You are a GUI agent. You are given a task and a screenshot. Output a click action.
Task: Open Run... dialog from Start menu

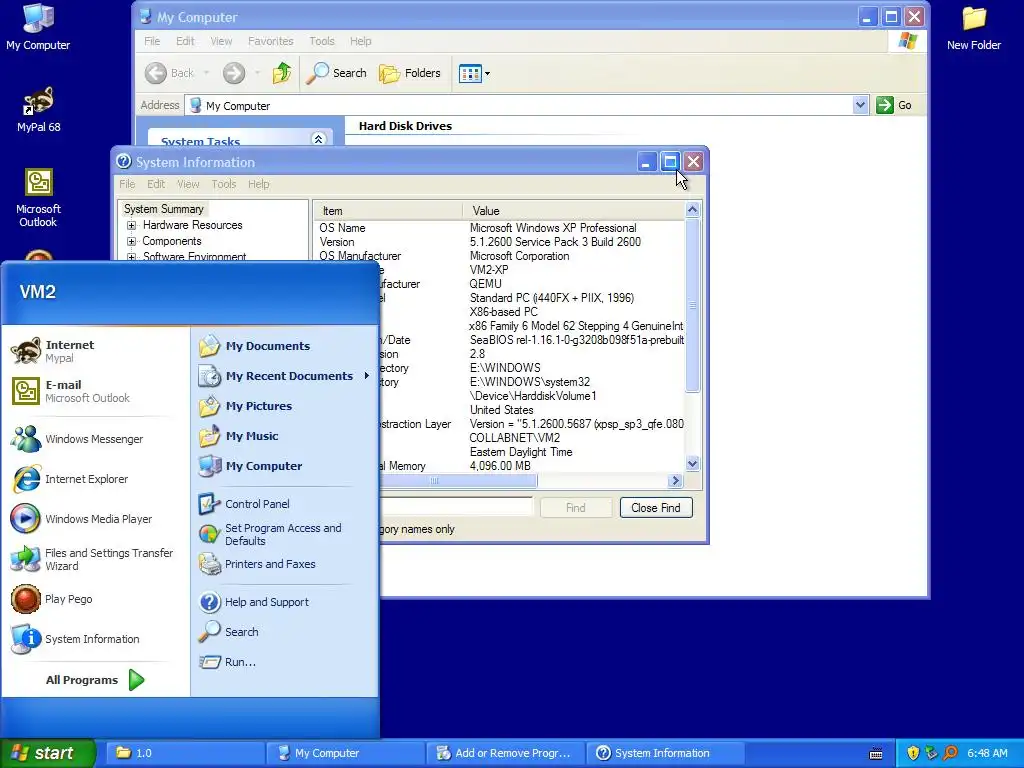tap(284, 662)
